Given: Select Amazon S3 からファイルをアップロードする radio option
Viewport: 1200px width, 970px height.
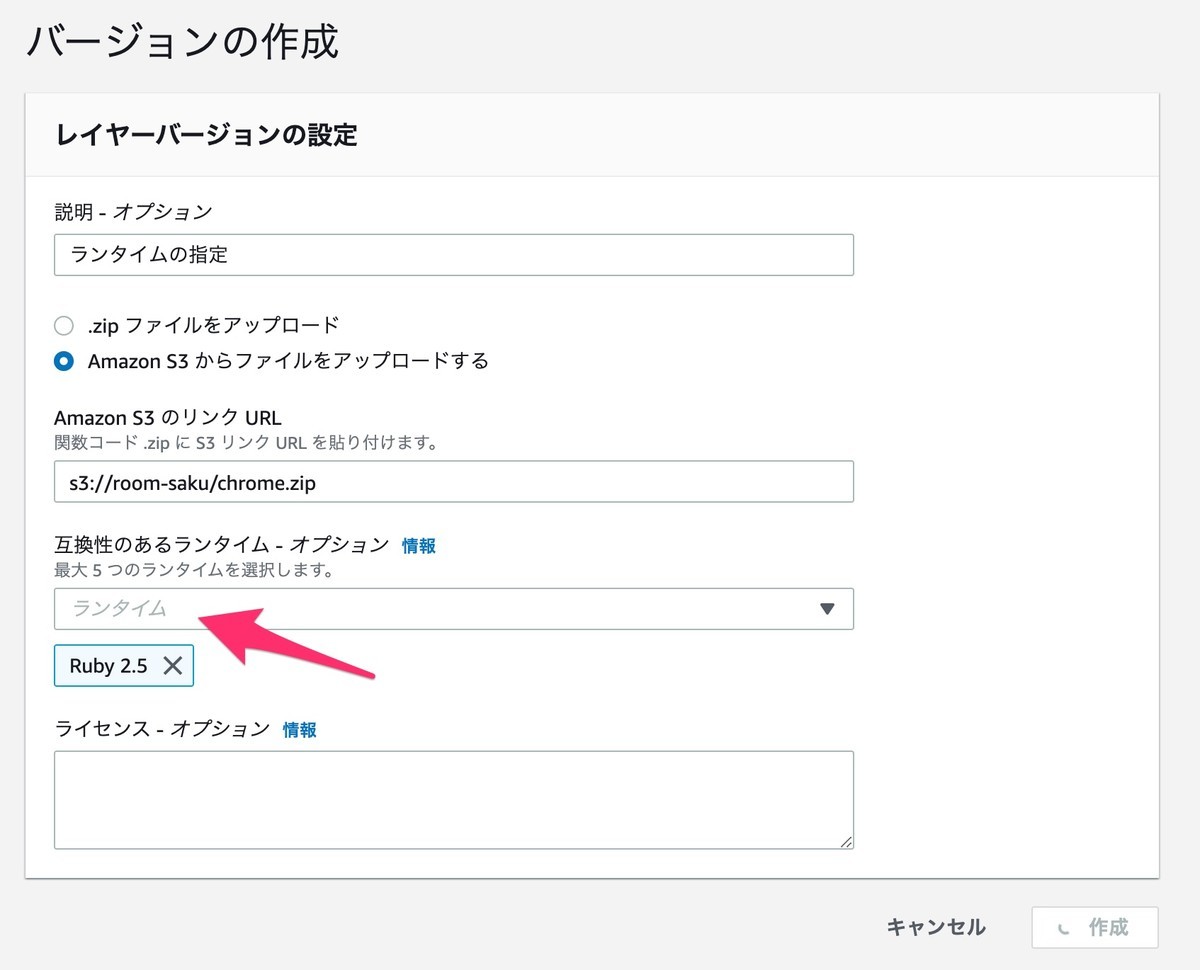Looking at the screenshot, I should click(x=64, y=361).
